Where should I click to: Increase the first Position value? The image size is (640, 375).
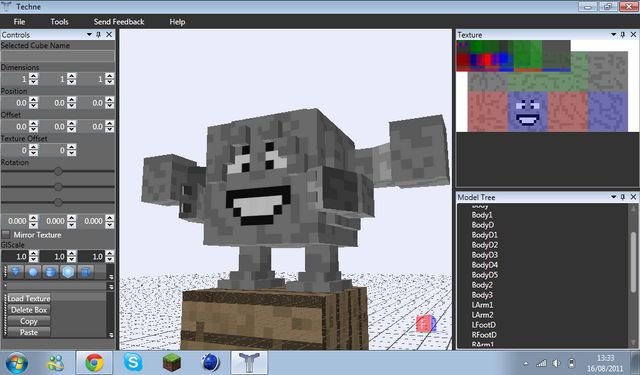click(x=33, y=100)
